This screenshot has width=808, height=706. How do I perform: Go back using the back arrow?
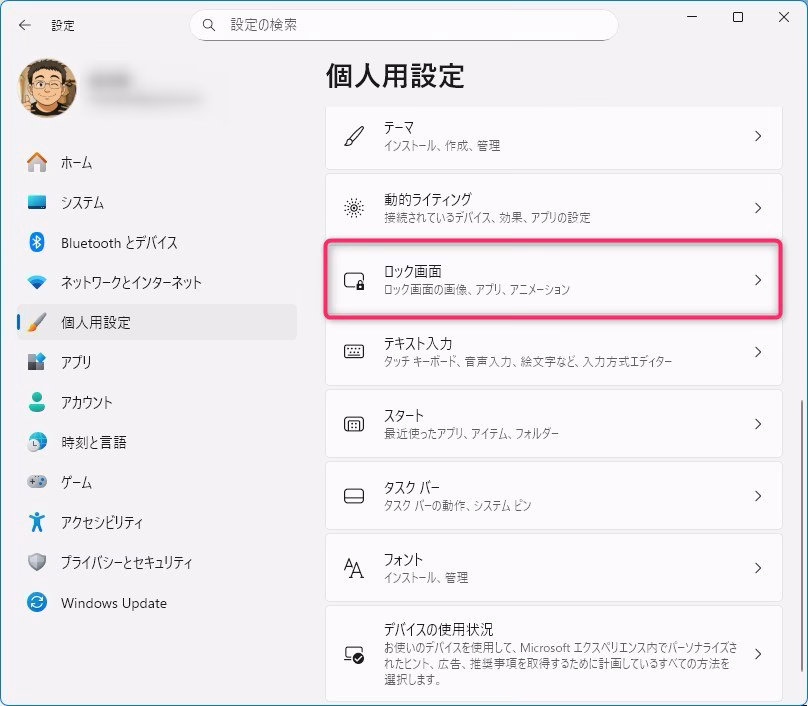tap(25, 25)
